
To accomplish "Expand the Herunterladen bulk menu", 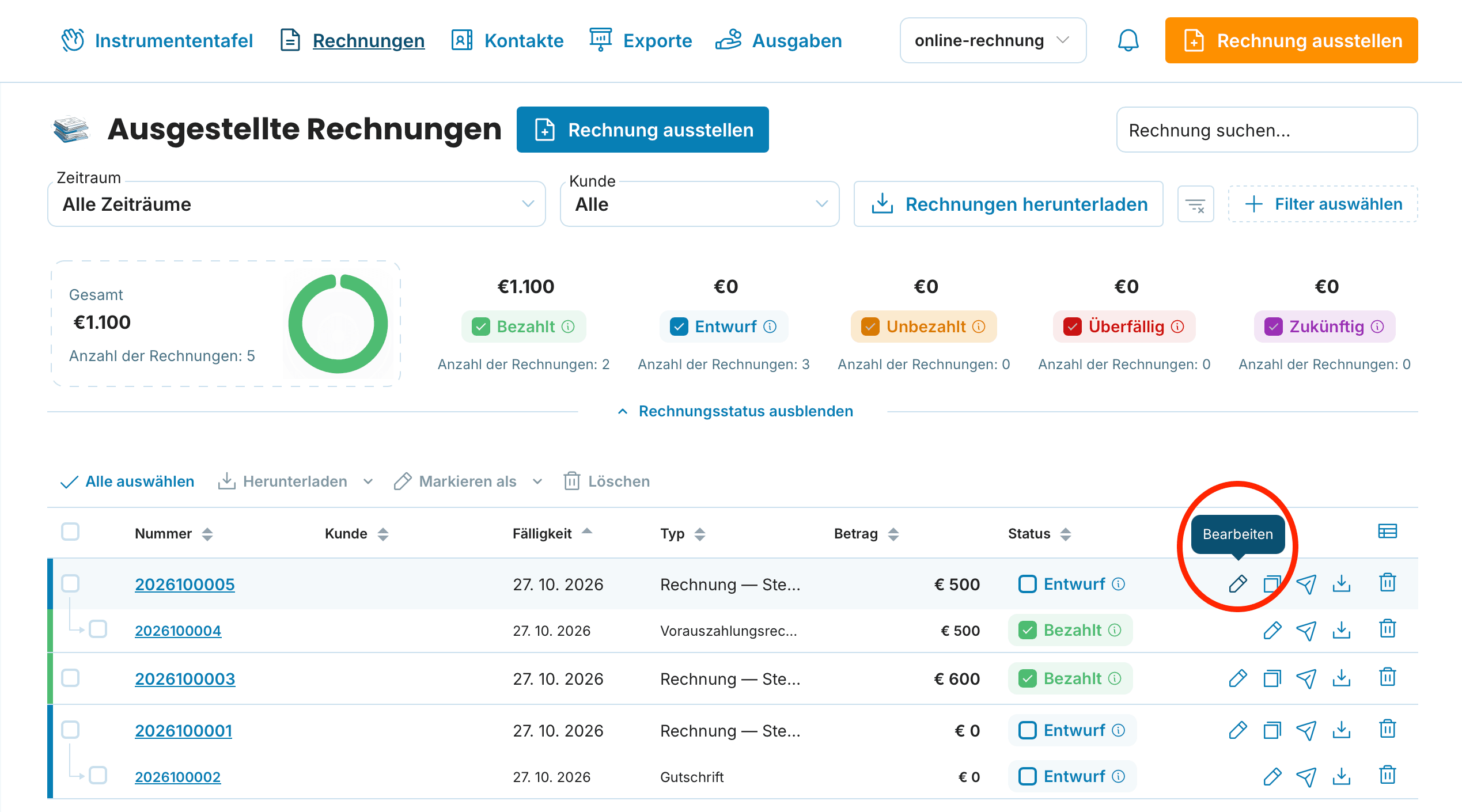I will click(296, 481).
